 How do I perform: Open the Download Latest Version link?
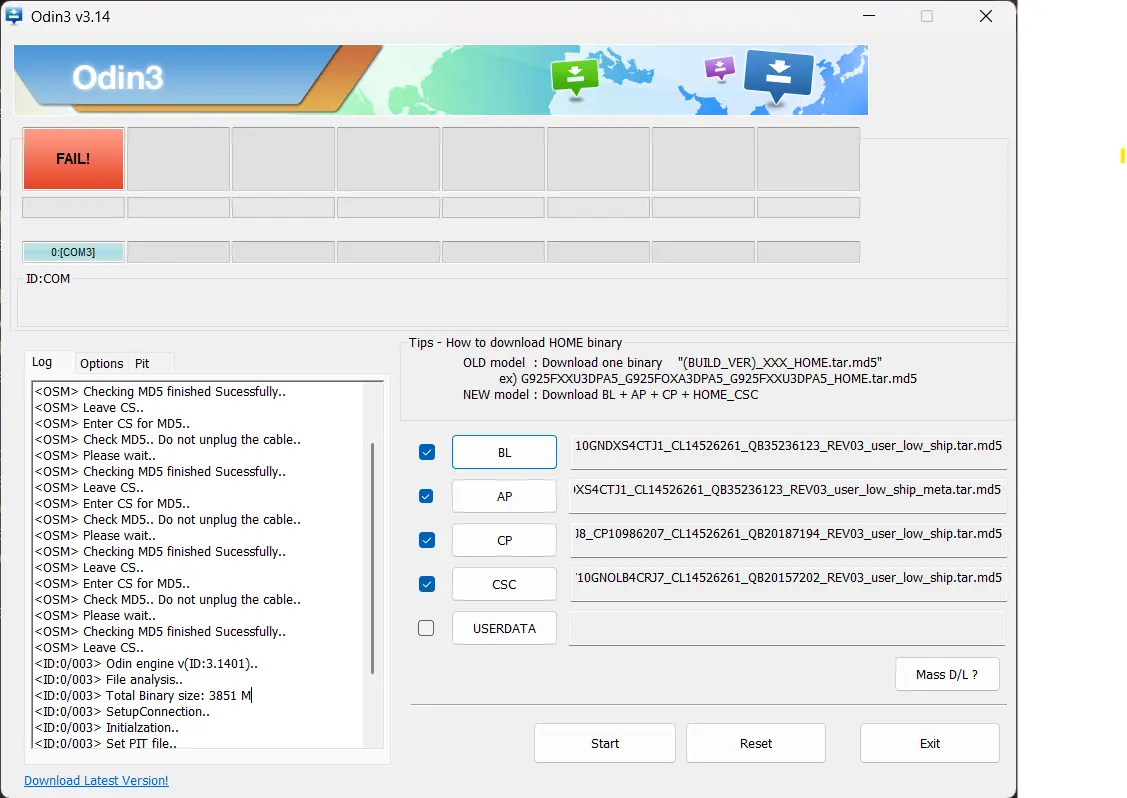pos(96,780)
